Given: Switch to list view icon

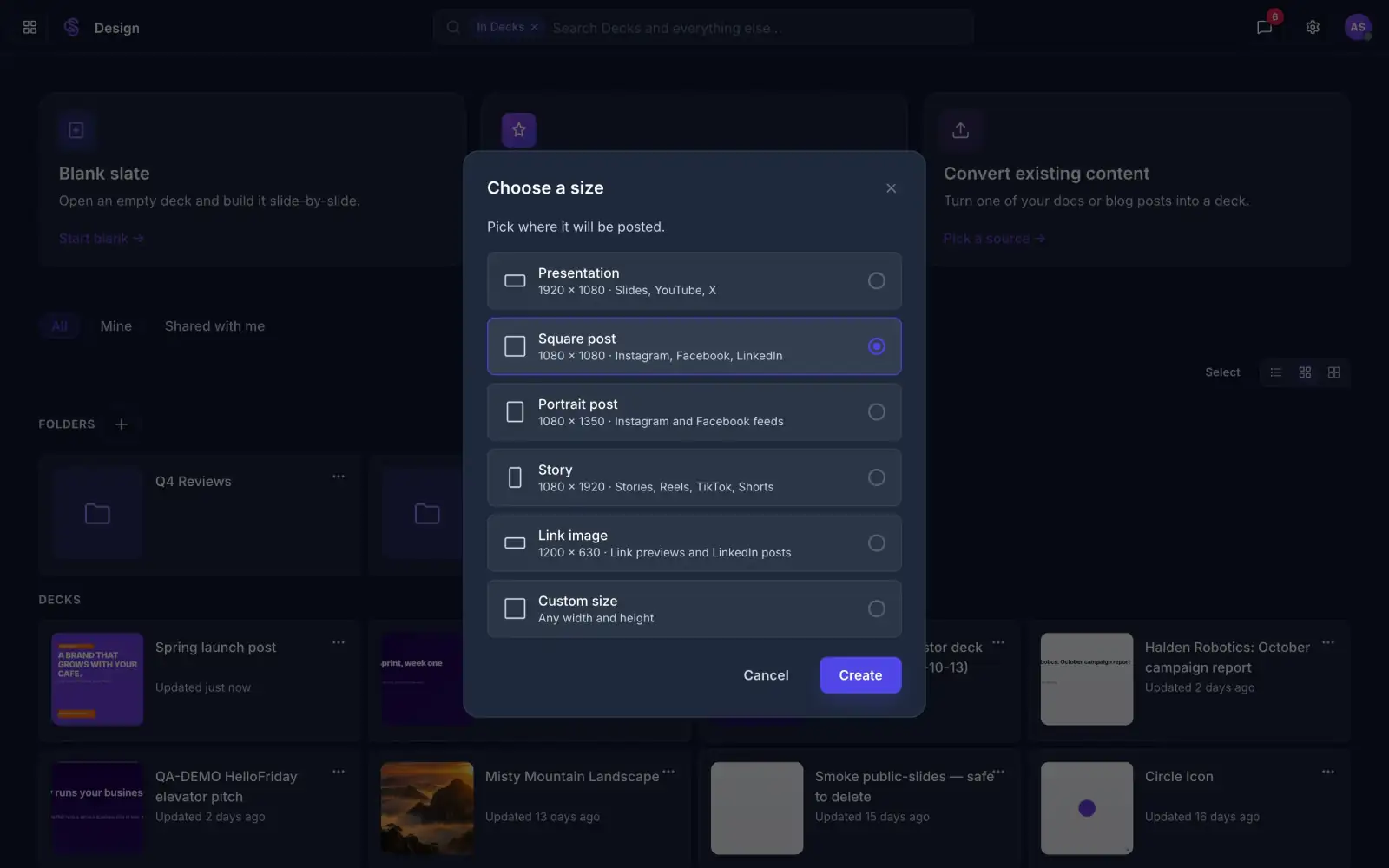Looking at the screenshot, I should (1276, 372).
